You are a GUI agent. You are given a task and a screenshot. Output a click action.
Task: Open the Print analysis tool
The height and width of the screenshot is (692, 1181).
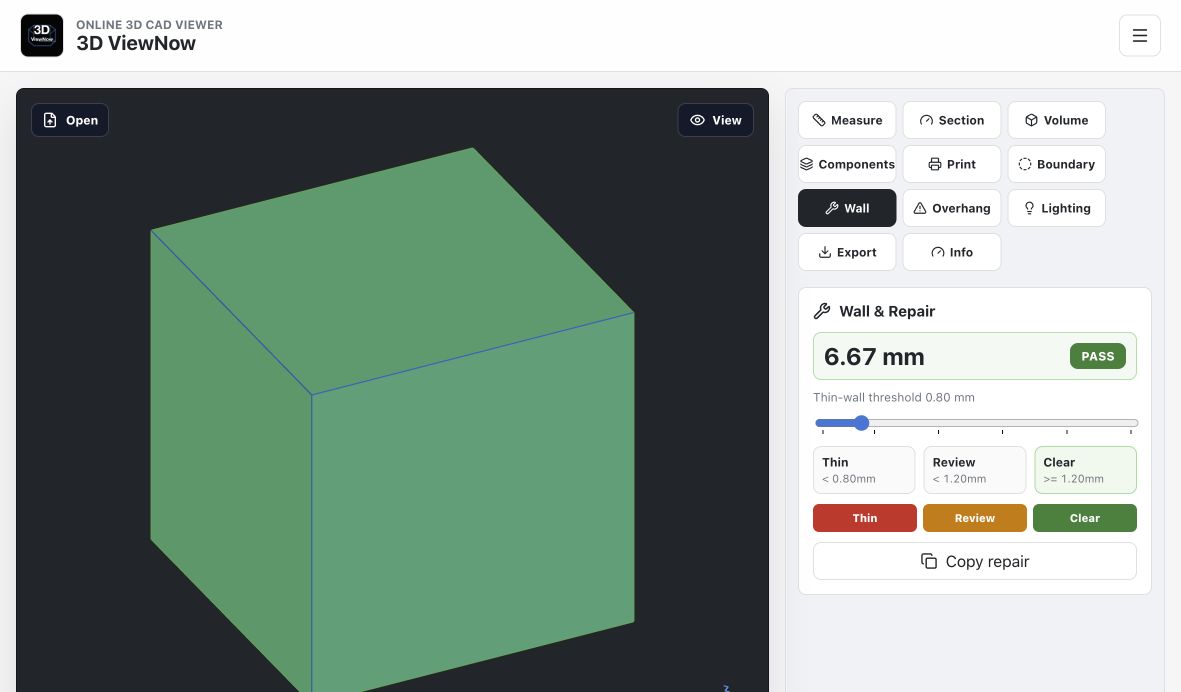[x=952, y=164]
